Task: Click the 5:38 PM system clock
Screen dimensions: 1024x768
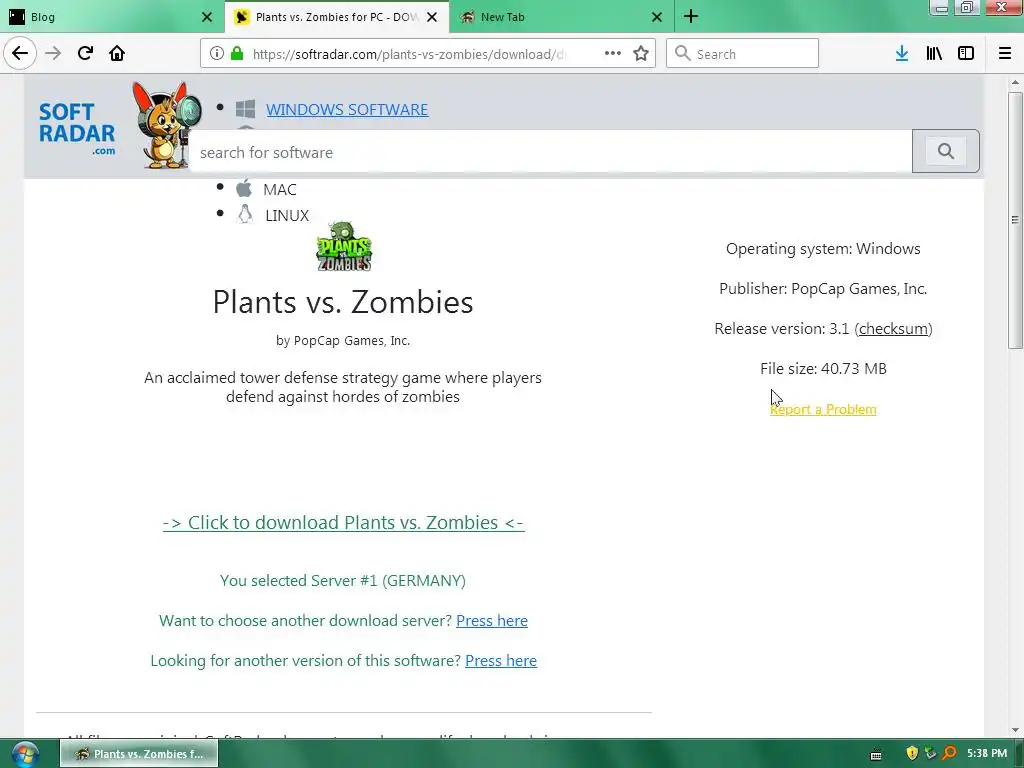Action: point(987,753)
